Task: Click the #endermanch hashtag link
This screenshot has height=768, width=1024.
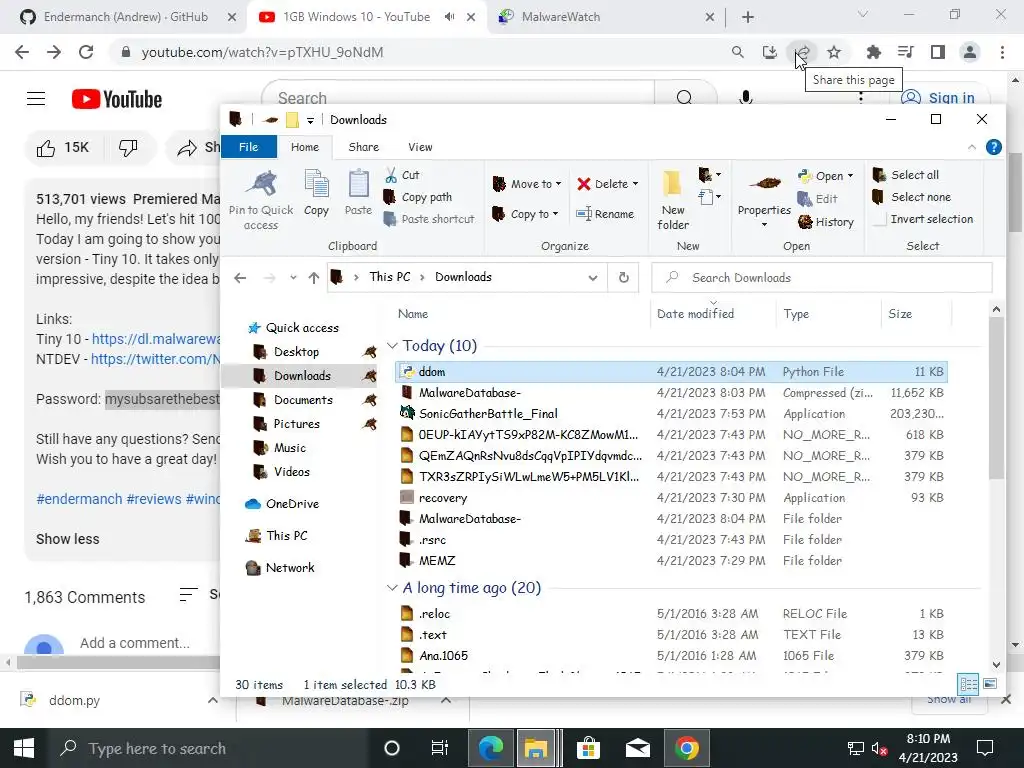Action: point(79,499)
